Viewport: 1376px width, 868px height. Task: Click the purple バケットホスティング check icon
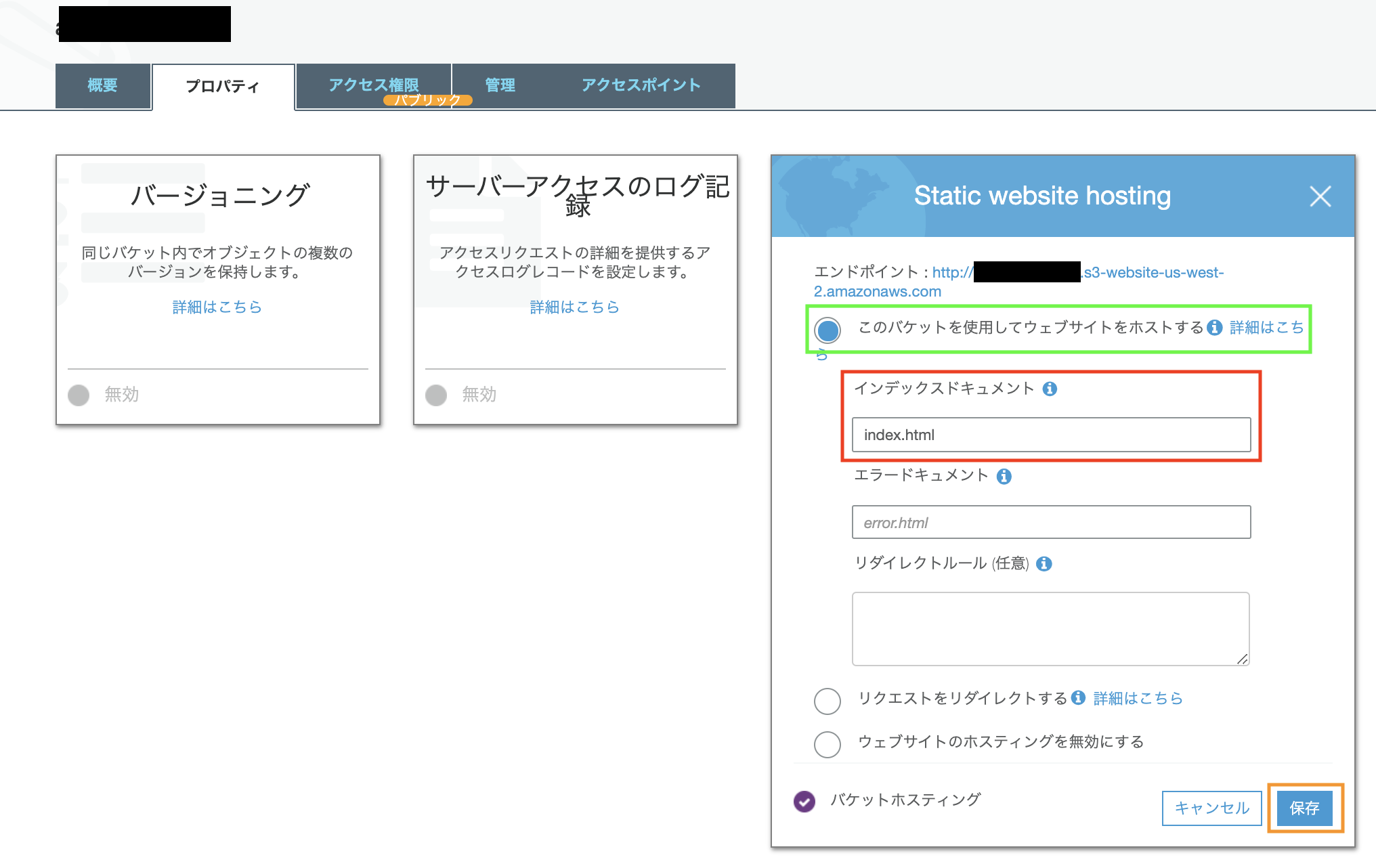[804, 802]
